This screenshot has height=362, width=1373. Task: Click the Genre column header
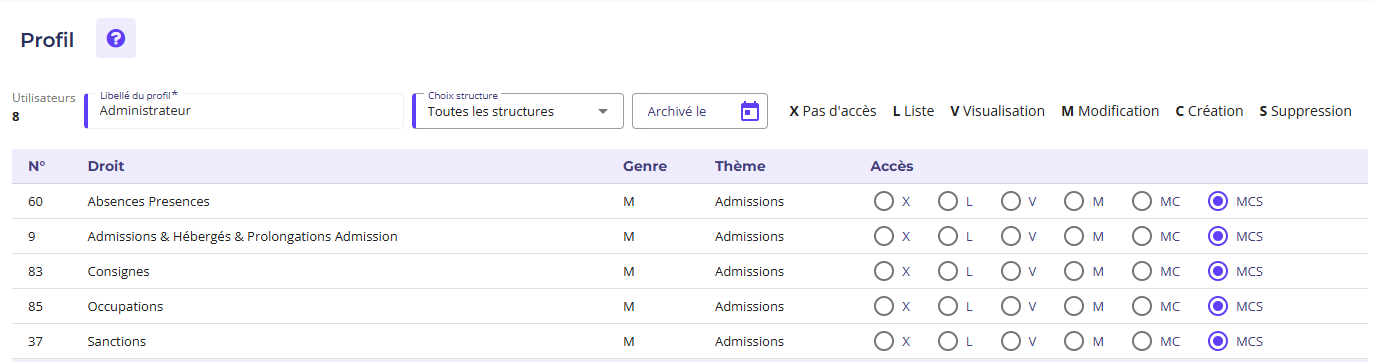(645, 166)
